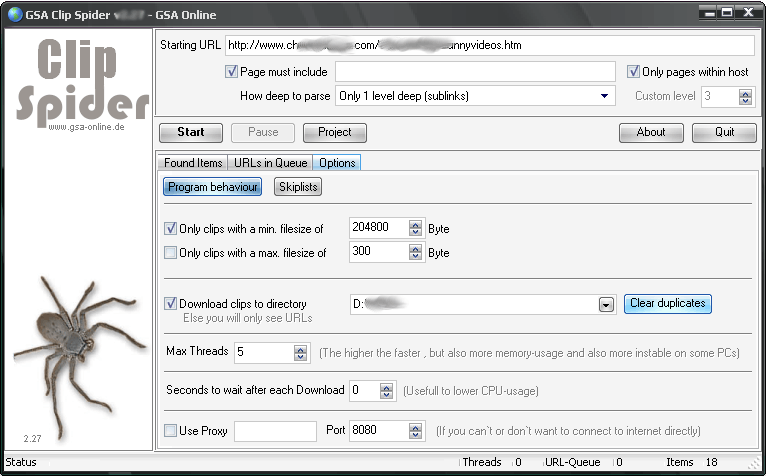Click the spider image in the sidebar
Screen dimensions: 766x476
point(80,357)
